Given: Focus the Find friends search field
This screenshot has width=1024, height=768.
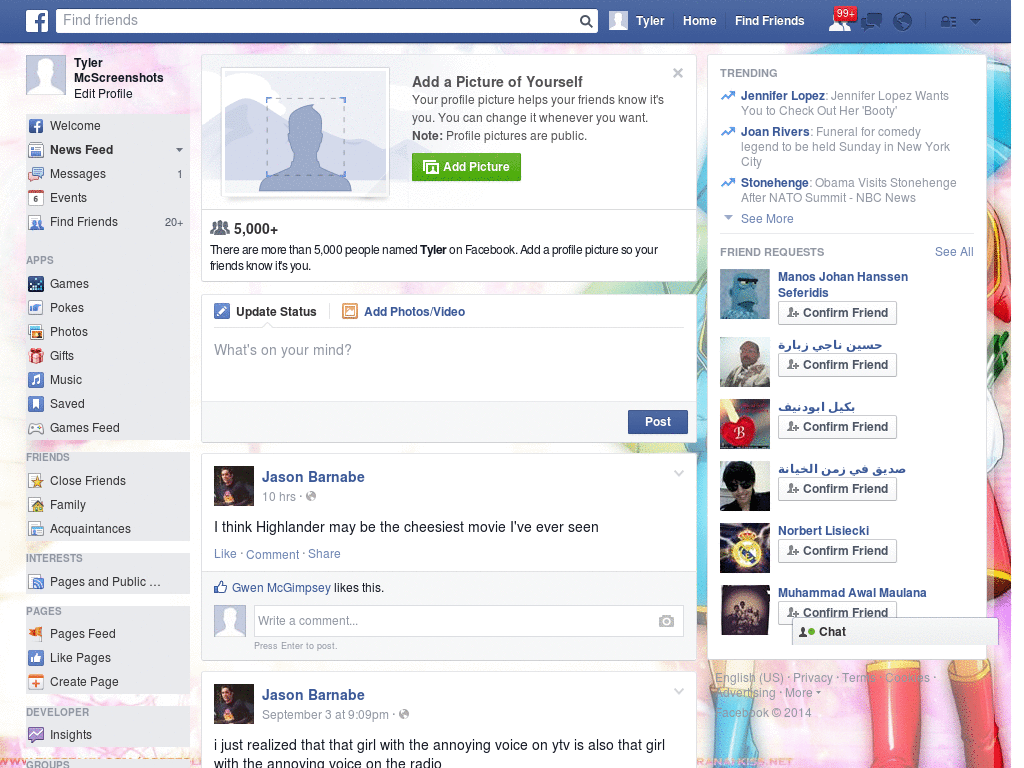Looking at the screenshot, I should coord(318,21).
